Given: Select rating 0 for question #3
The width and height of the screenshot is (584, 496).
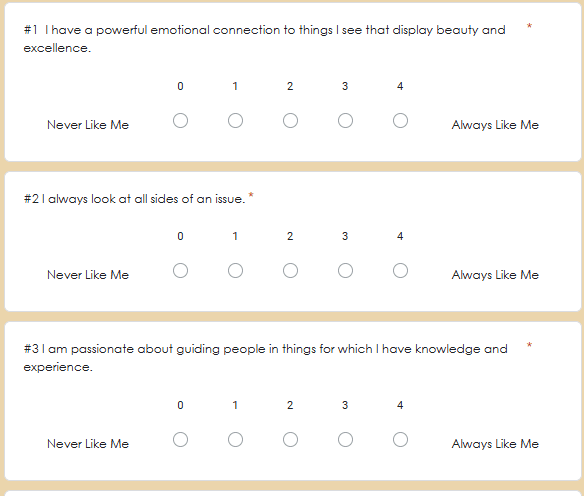Looking at the screenshot, I should click(x=180, y=440).
